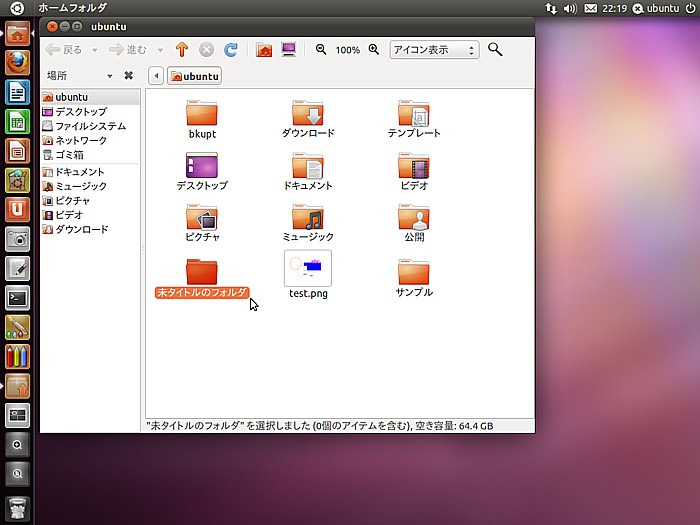Launch LibreOffice Calc from launcher
This screenshot has width=700, height=525.
17,121
